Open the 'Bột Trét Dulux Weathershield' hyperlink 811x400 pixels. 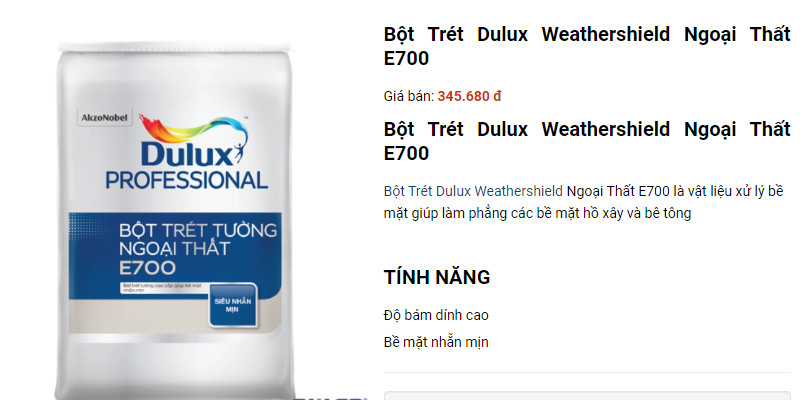coord(473,191)
